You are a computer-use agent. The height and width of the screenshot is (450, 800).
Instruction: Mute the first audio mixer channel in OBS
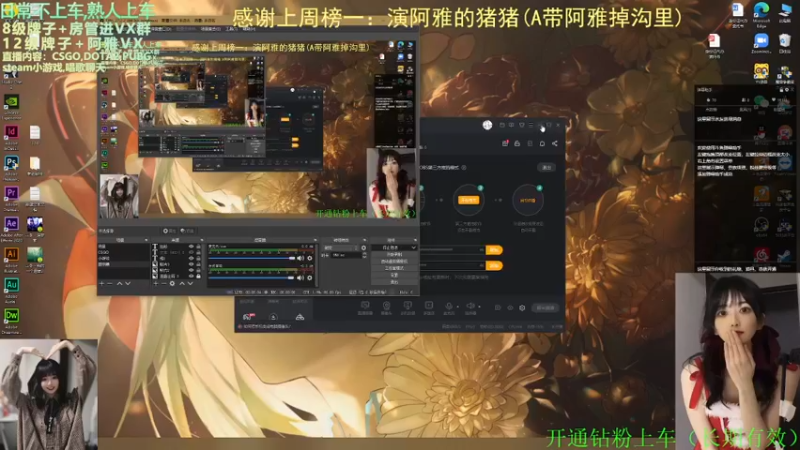point(301,258)
